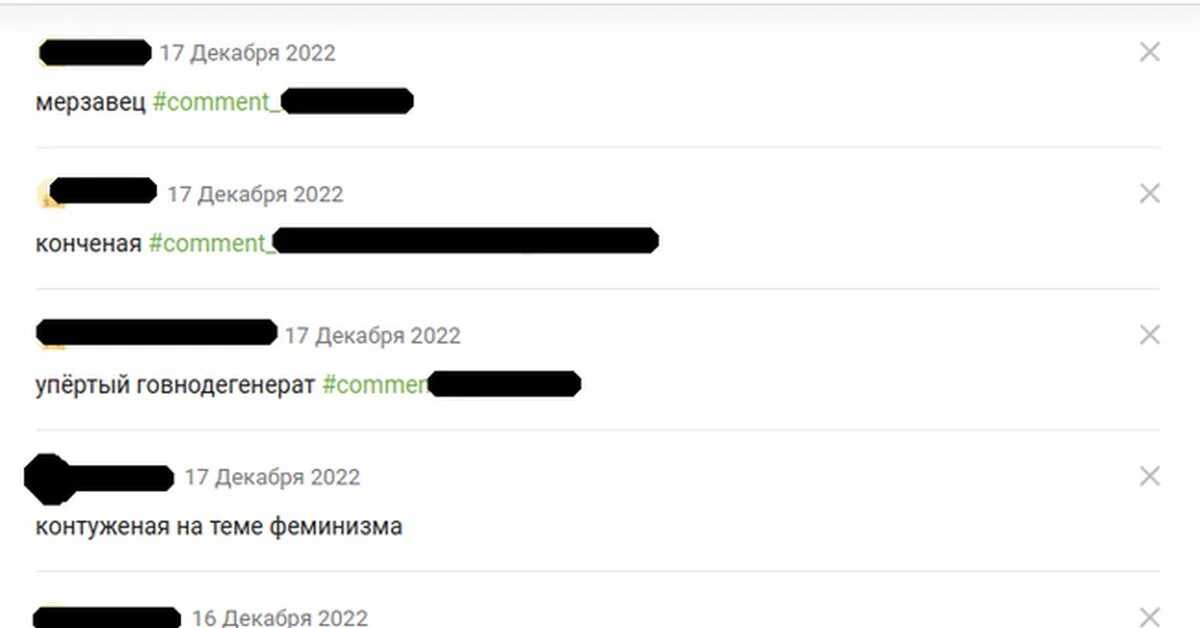The width and height of the screenshot is (1200, 628).
Task: Delete the 'конченая' note using the X
Action: pos(1150,193)
